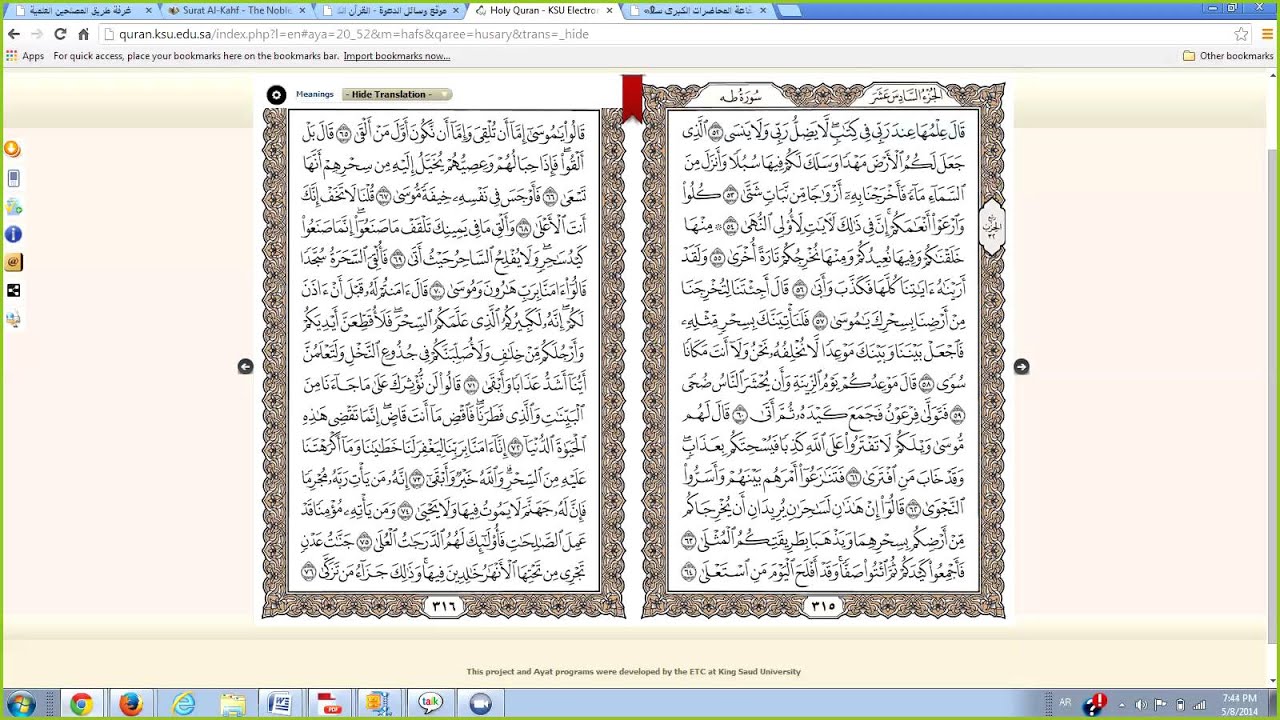This screenshot has width=1280, height=720.
Task: Open the PDF application in the taskbar
Action: click(x=330, y=704)
